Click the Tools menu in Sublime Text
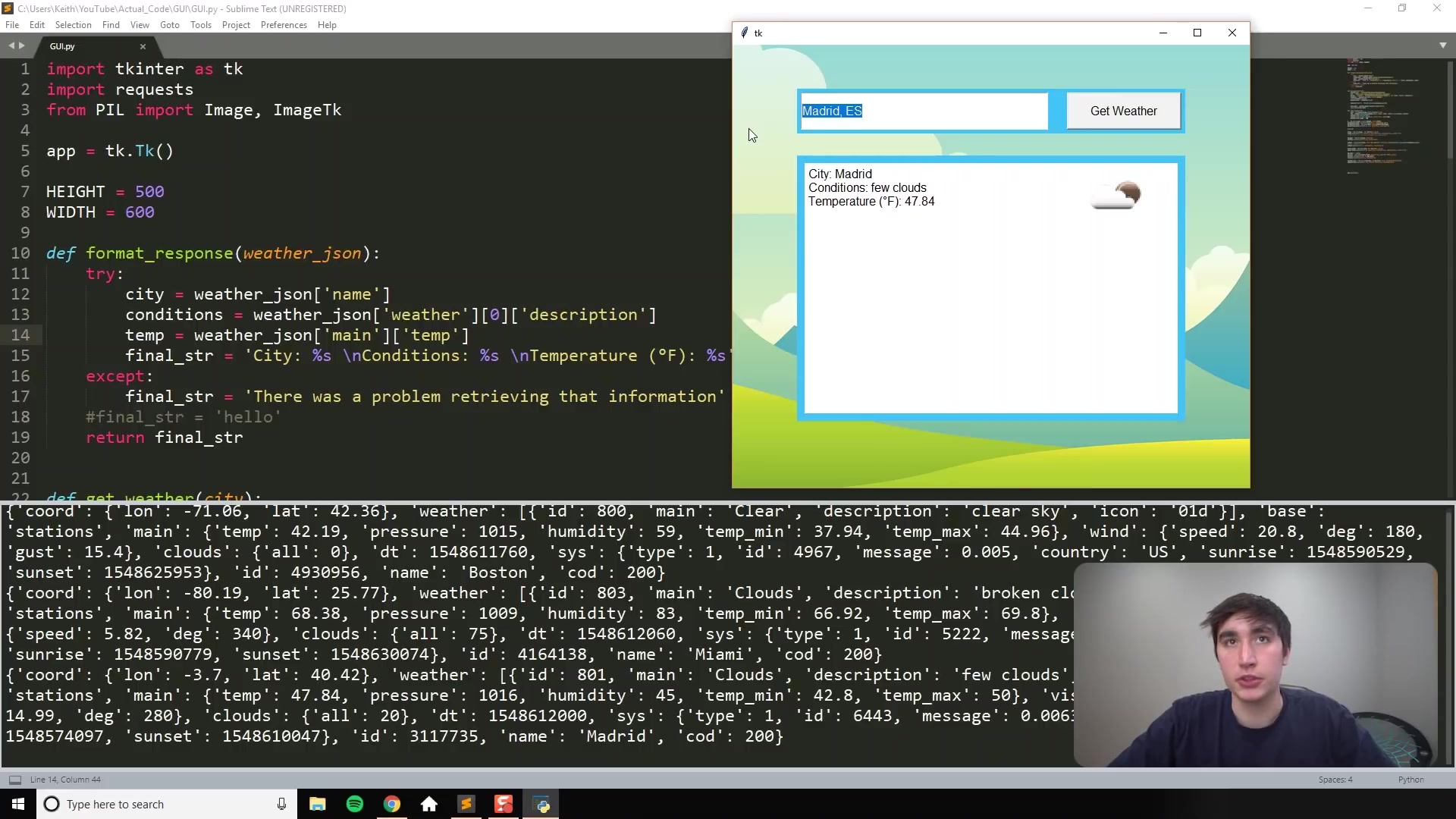 [x=200, y=24]
